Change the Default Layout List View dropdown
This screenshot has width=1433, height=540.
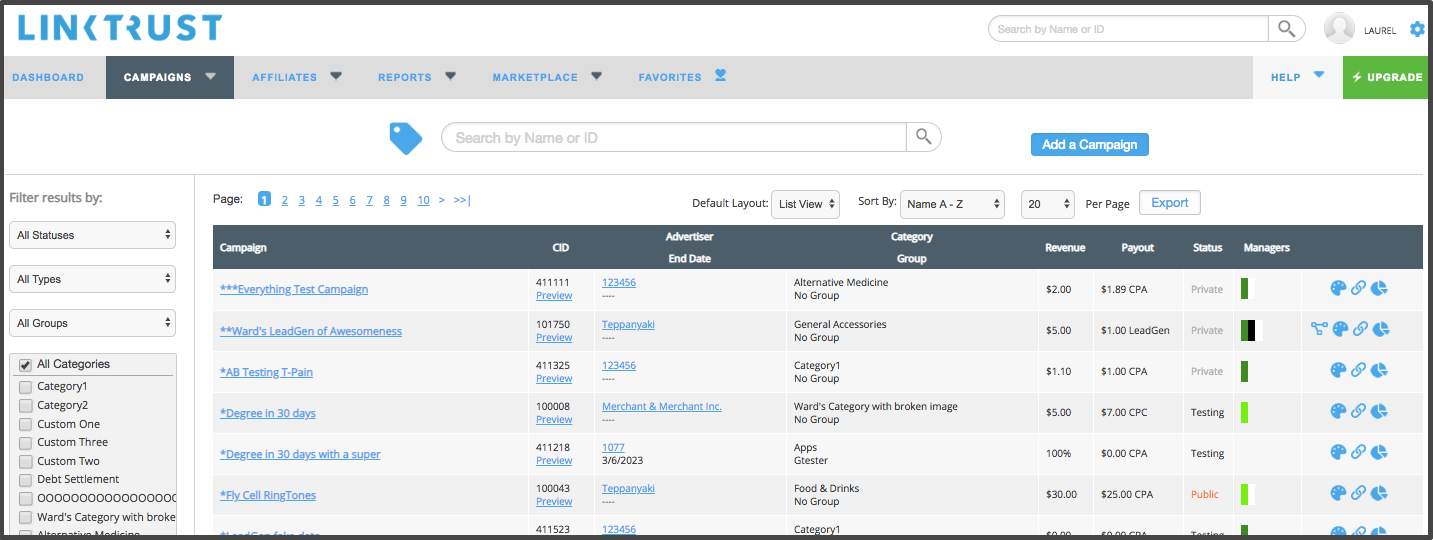coord(806,204)
